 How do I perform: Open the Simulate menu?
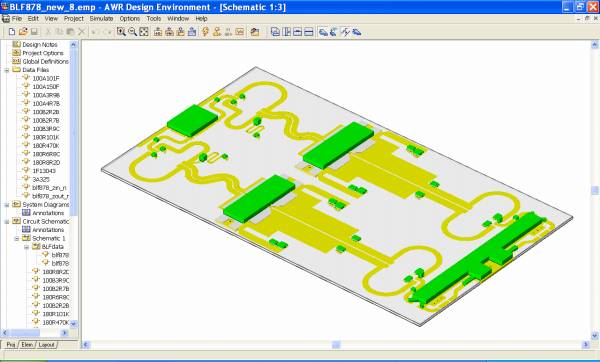click(x=101, y=18)
